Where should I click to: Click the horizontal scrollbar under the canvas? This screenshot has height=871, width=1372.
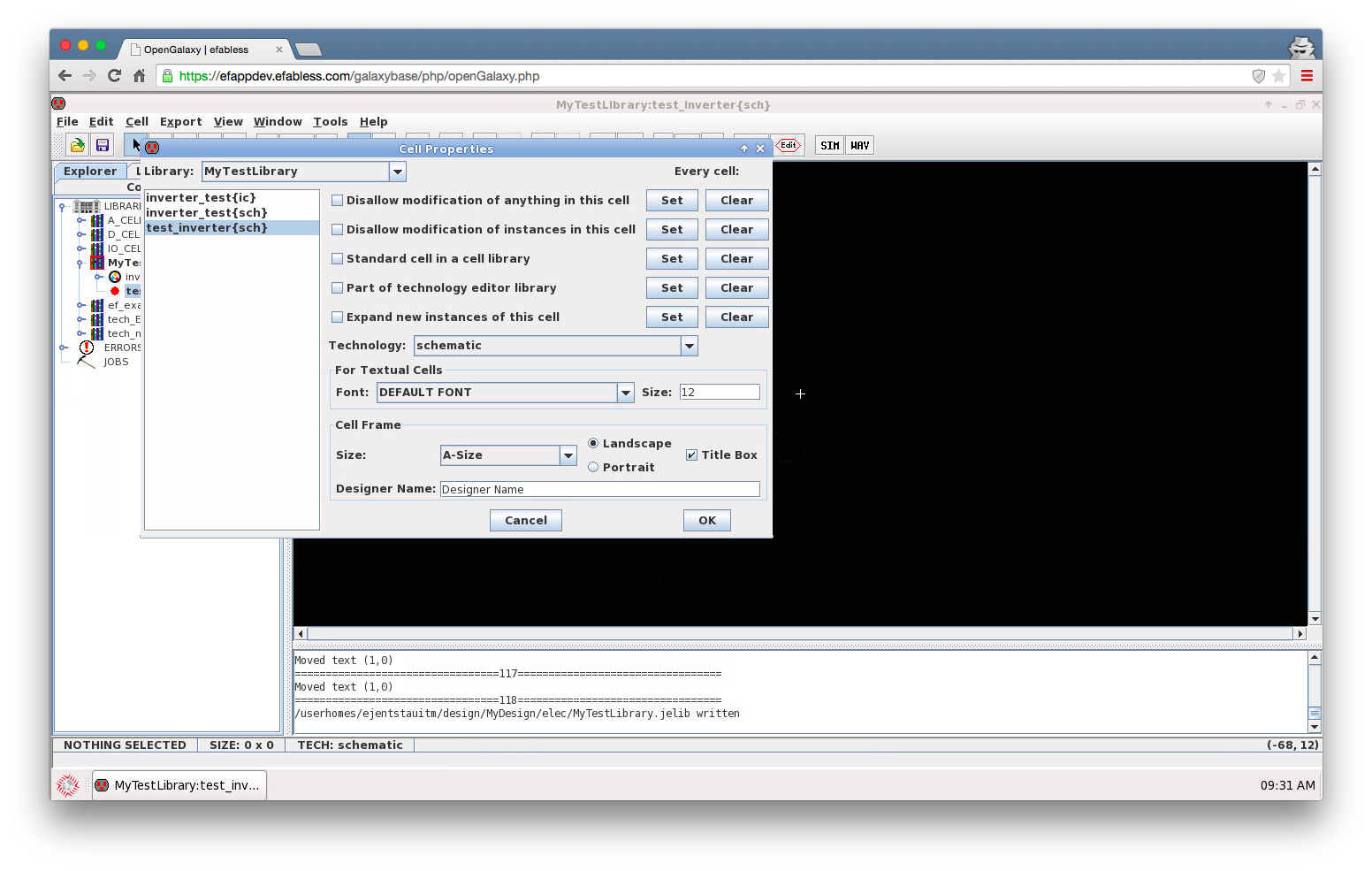[x=799, y=634]
